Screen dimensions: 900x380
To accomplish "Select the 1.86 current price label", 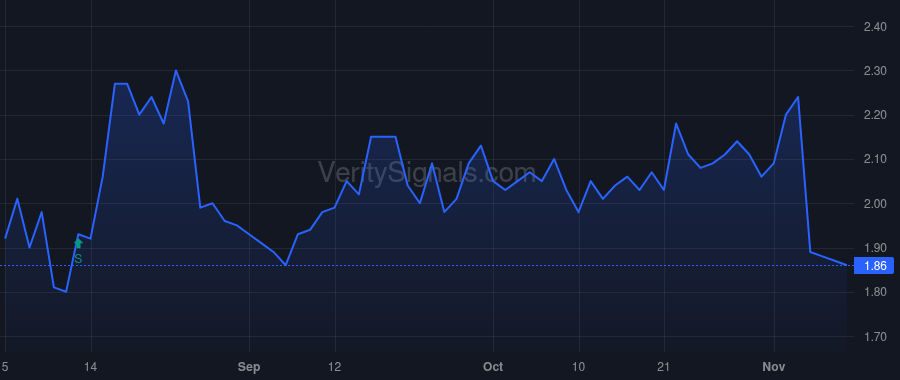I will click(x=874, y=266).
